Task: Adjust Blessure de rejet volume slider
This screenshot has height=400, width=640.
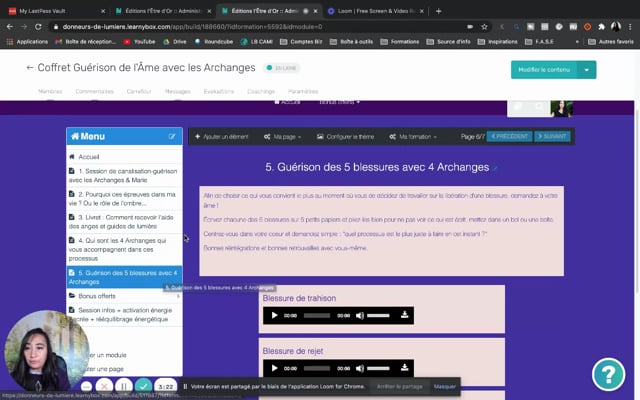Action: point(378,368)
